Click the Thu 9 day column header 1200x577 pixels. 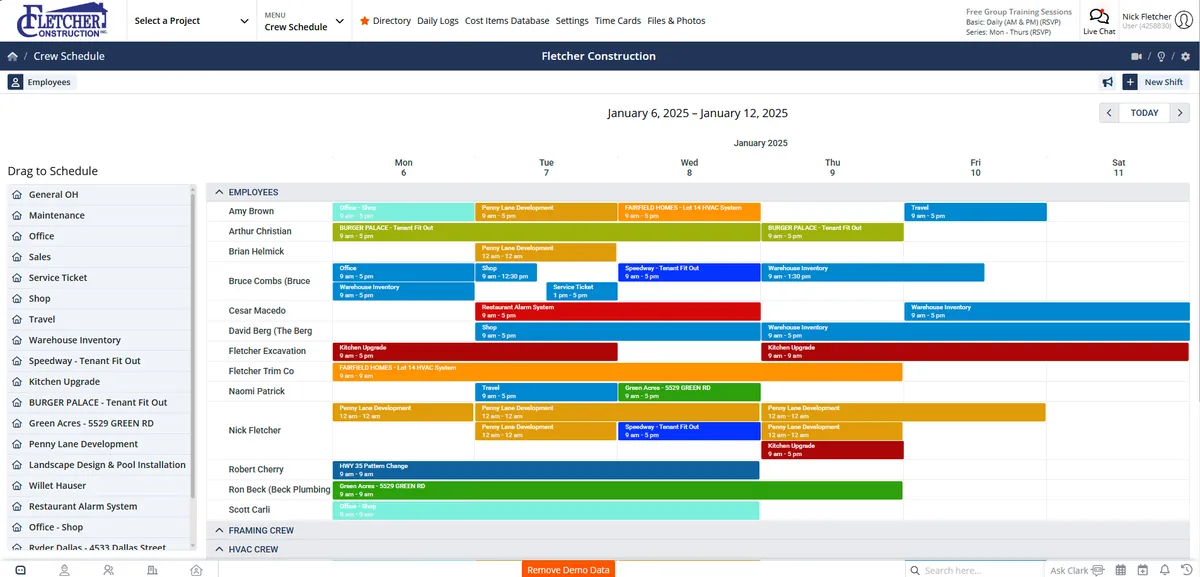(x=833, y=168)
